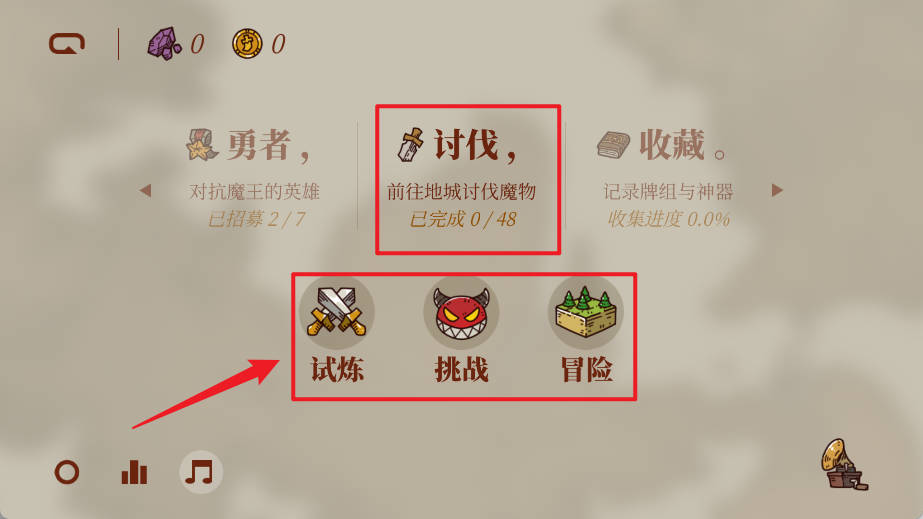Screen dimensions: 923x519
Task: Click the 挑战 text label
Action: (462, 370)
